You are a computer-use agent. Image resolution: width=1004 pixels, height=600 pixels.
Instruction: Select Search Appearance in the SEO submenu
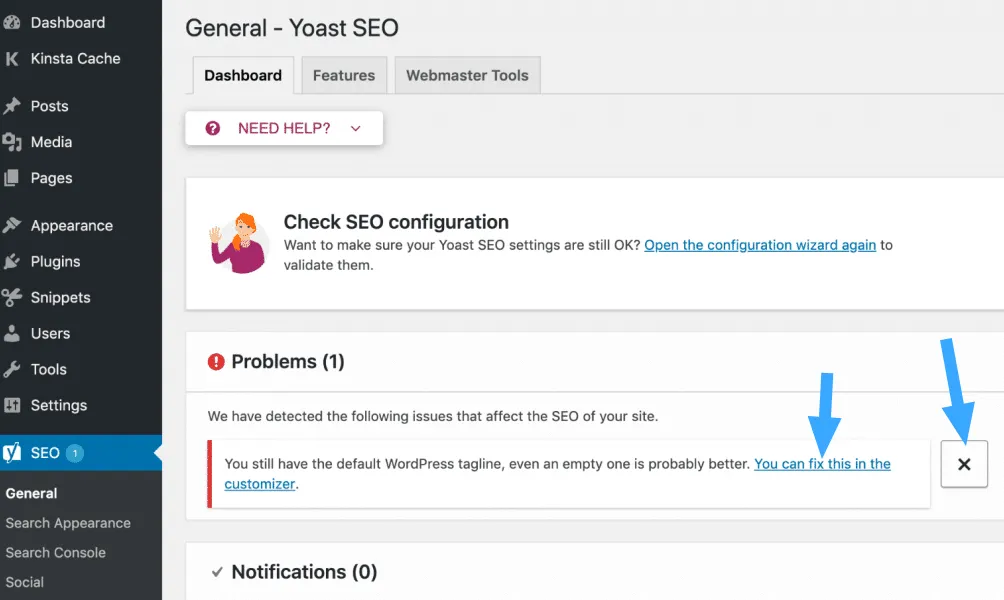[x=69, y=522]
